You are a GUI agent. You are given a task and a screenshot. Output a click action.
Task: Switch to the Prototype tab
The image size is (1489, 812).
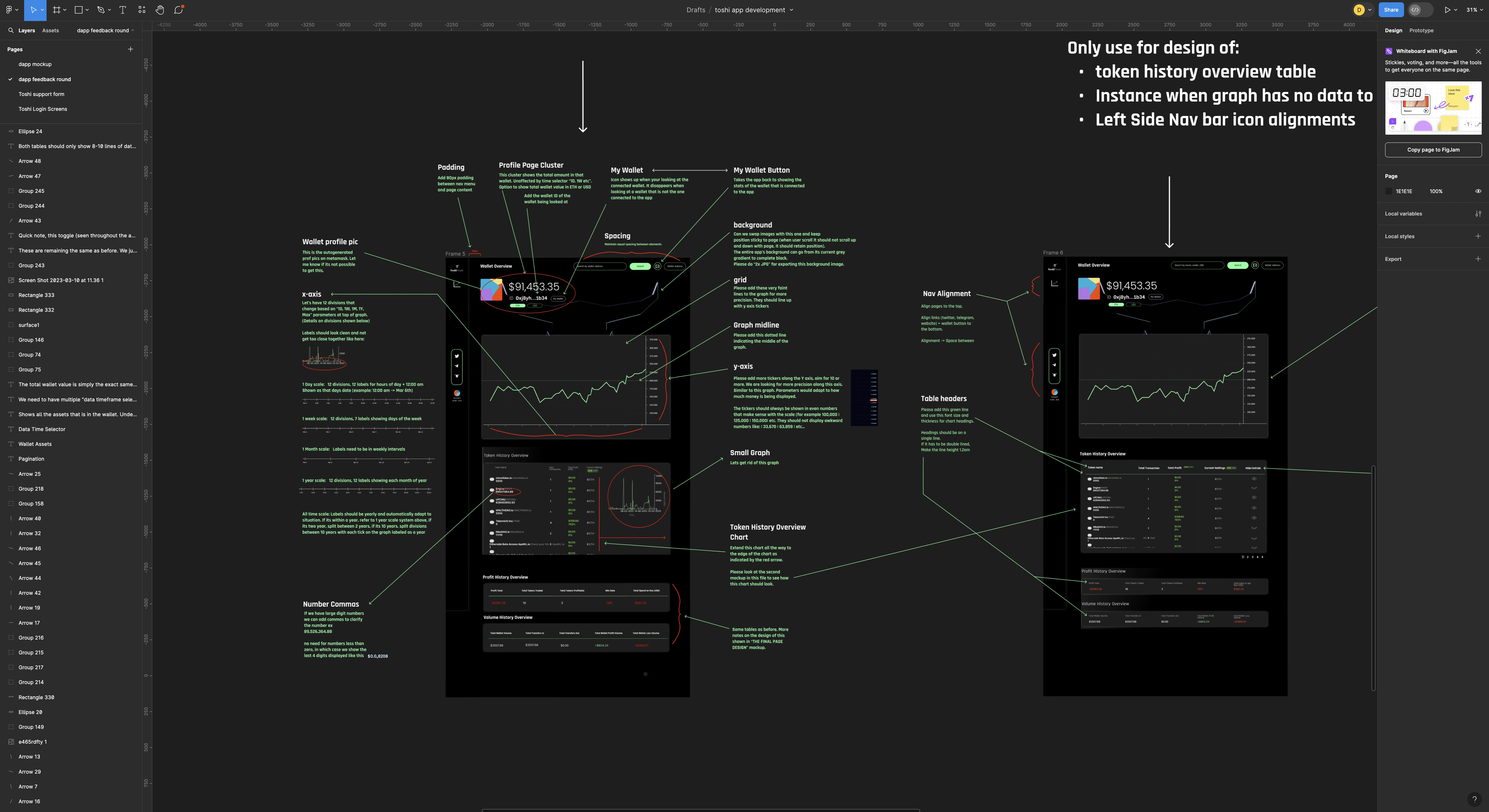1421,31
